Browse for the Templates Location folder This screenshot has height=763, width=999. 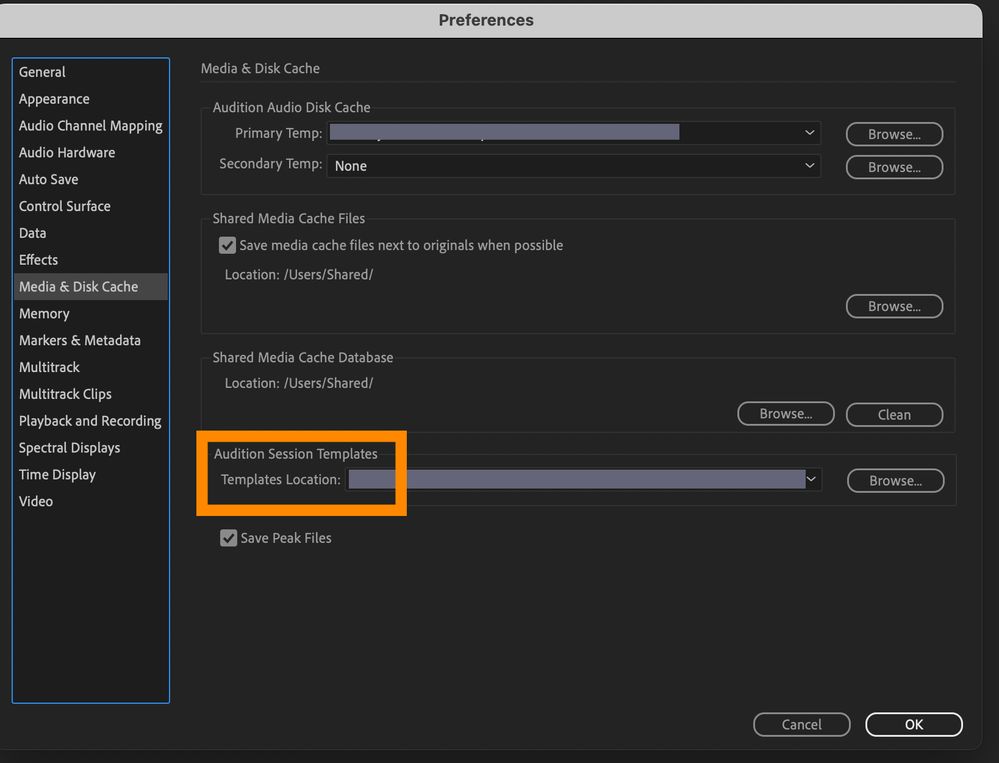[895, 481]
